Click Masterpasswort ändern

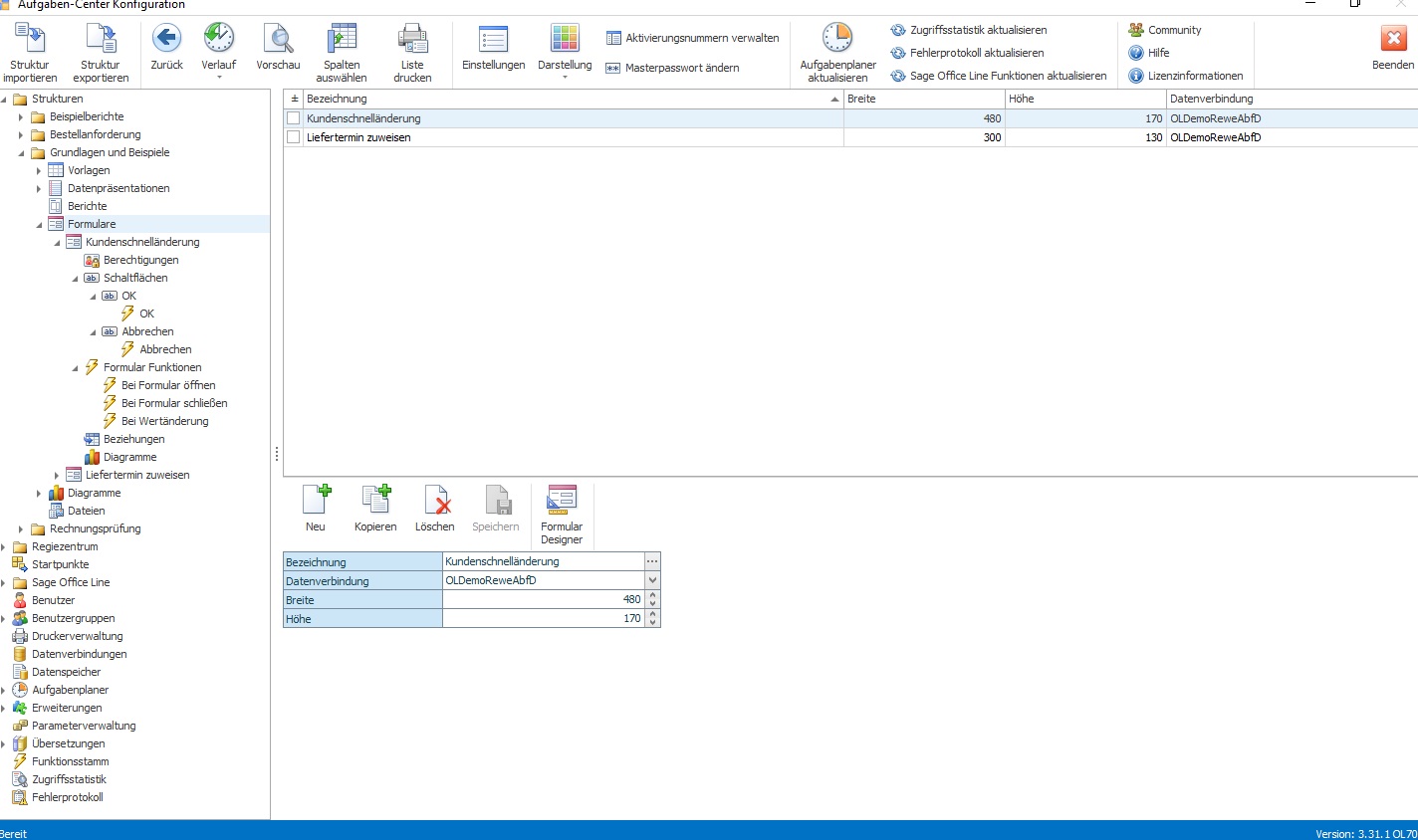tap(673, 68)
